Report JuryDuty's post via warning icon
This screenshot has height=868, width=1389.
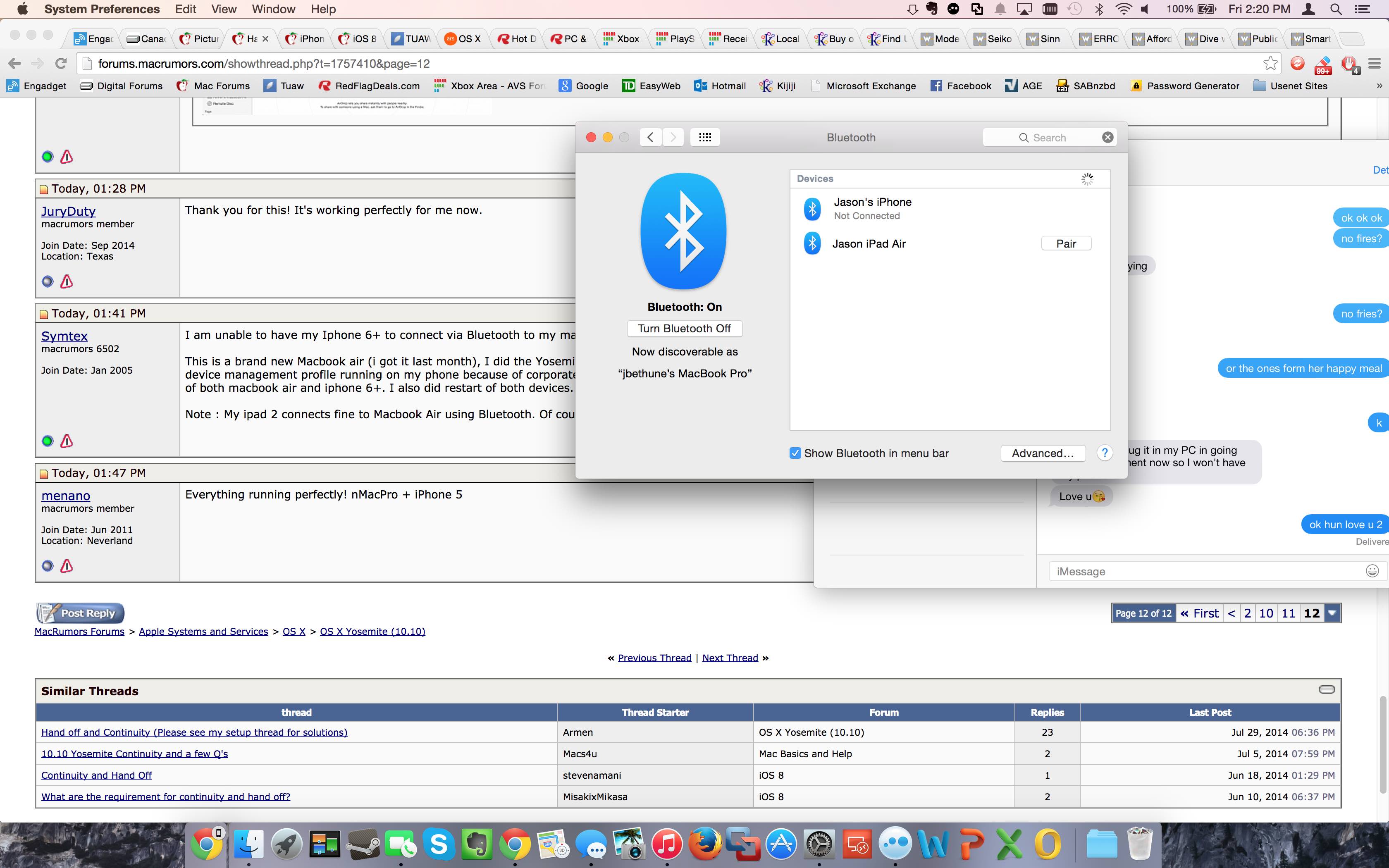point(67,281)
